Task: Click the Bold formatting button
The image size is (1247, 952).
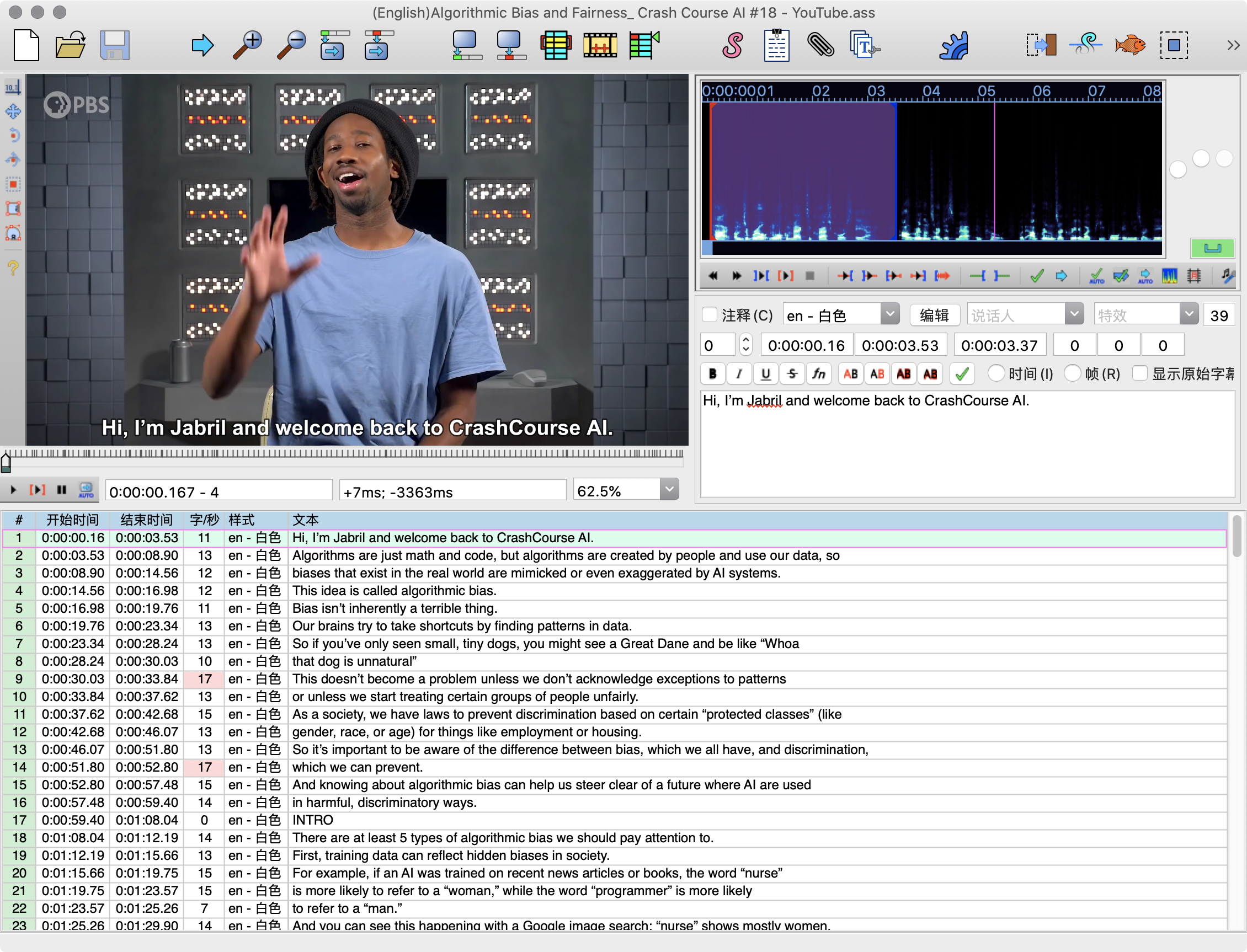Action: pos(712,374)
